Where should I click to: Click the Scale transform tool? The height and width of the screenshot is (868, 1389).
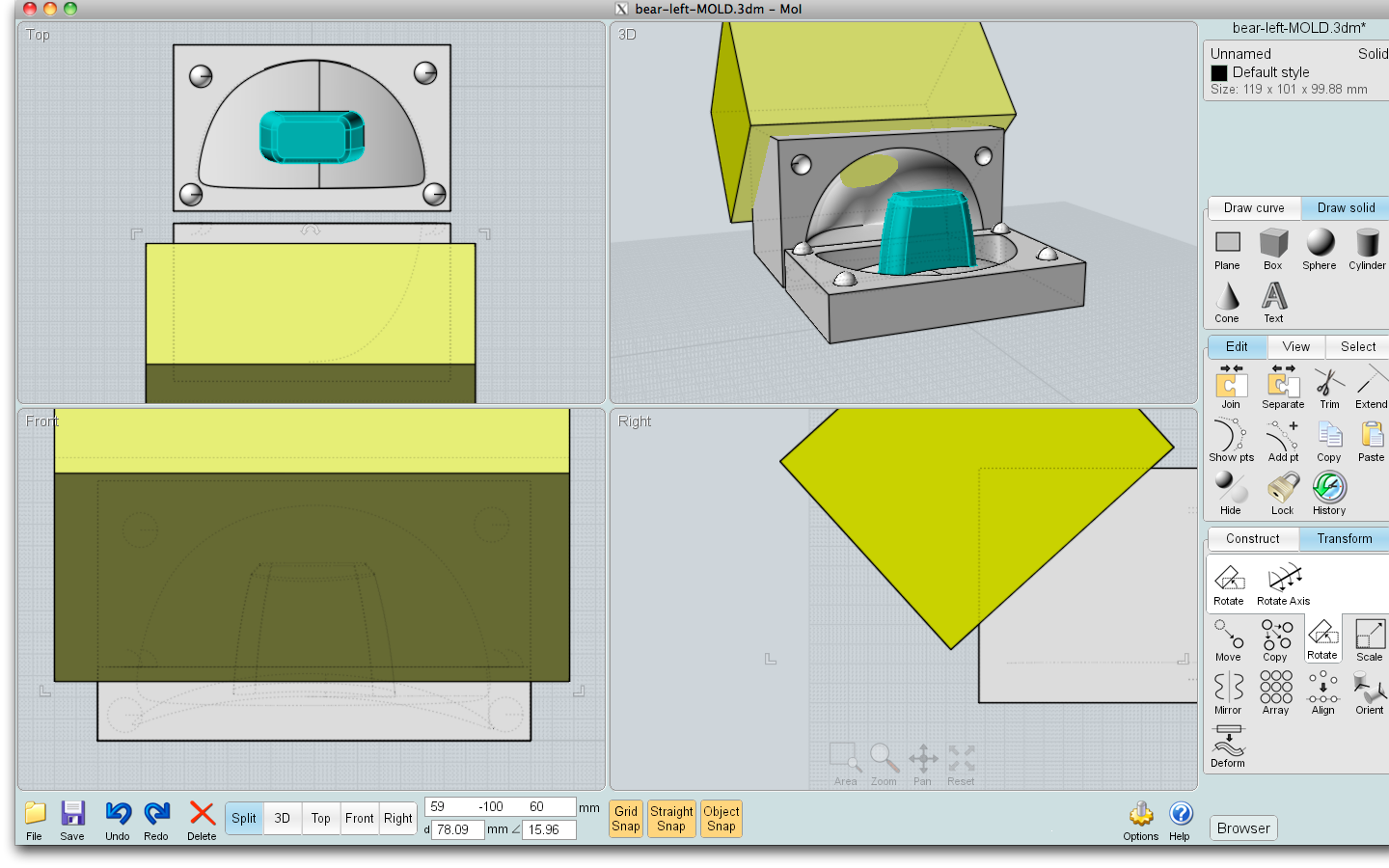[x=1369, y=640]
